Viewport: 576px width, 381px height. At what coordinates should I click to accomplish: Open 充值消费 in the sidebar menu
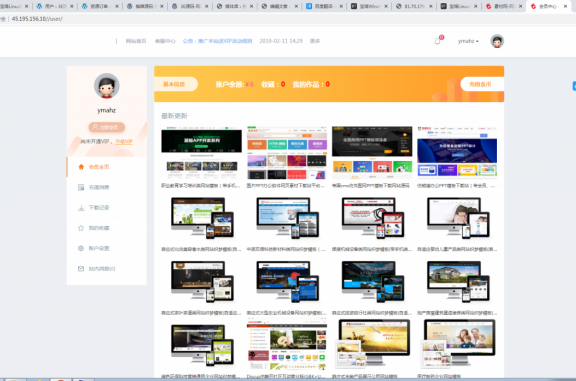pyautogui.click(x=99, y=187)
